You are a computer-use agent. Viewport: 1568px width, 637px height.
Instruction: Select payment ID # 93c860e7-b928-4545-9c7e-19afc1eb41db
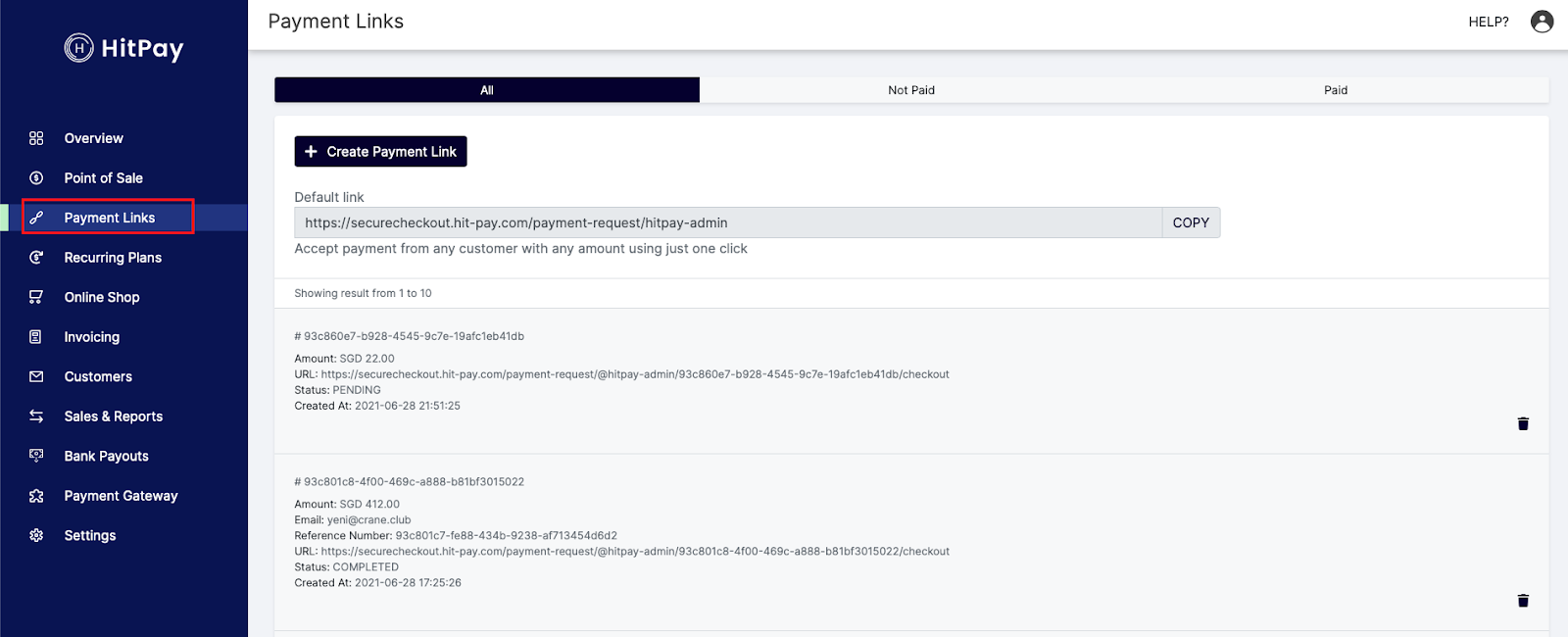coord(410,336)
